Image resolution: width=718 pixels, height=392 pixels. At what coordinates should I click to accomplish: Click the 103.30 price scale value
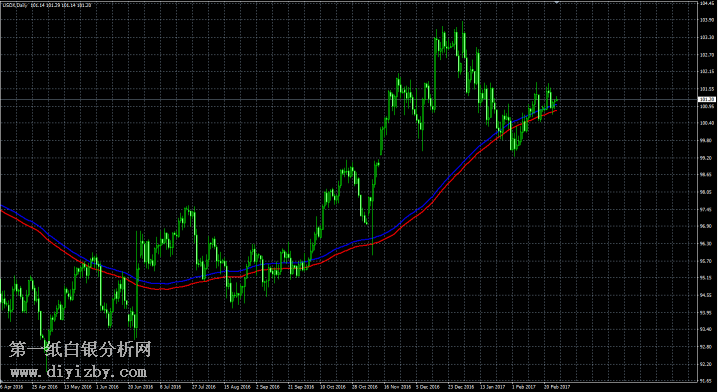point(707,38)
